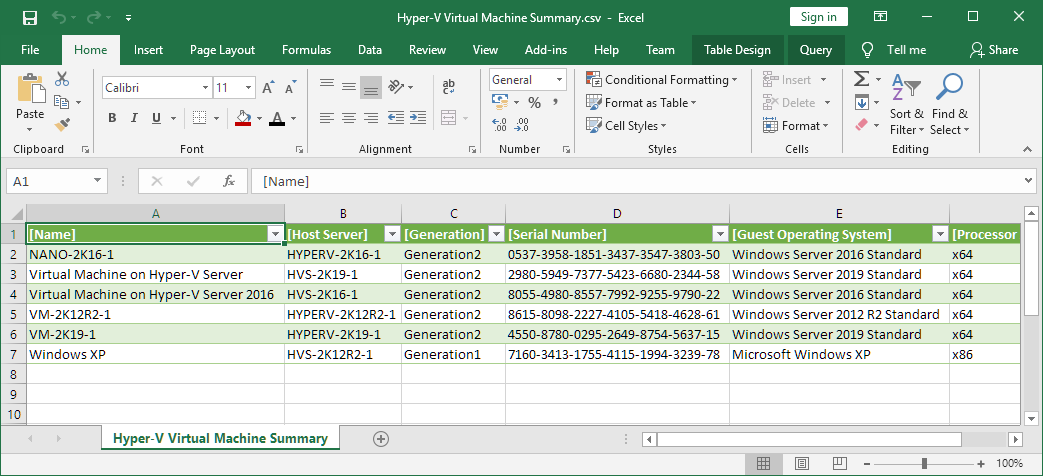Toggle Wrap Text button
1043x476 pixels.
tap(449, 86)
